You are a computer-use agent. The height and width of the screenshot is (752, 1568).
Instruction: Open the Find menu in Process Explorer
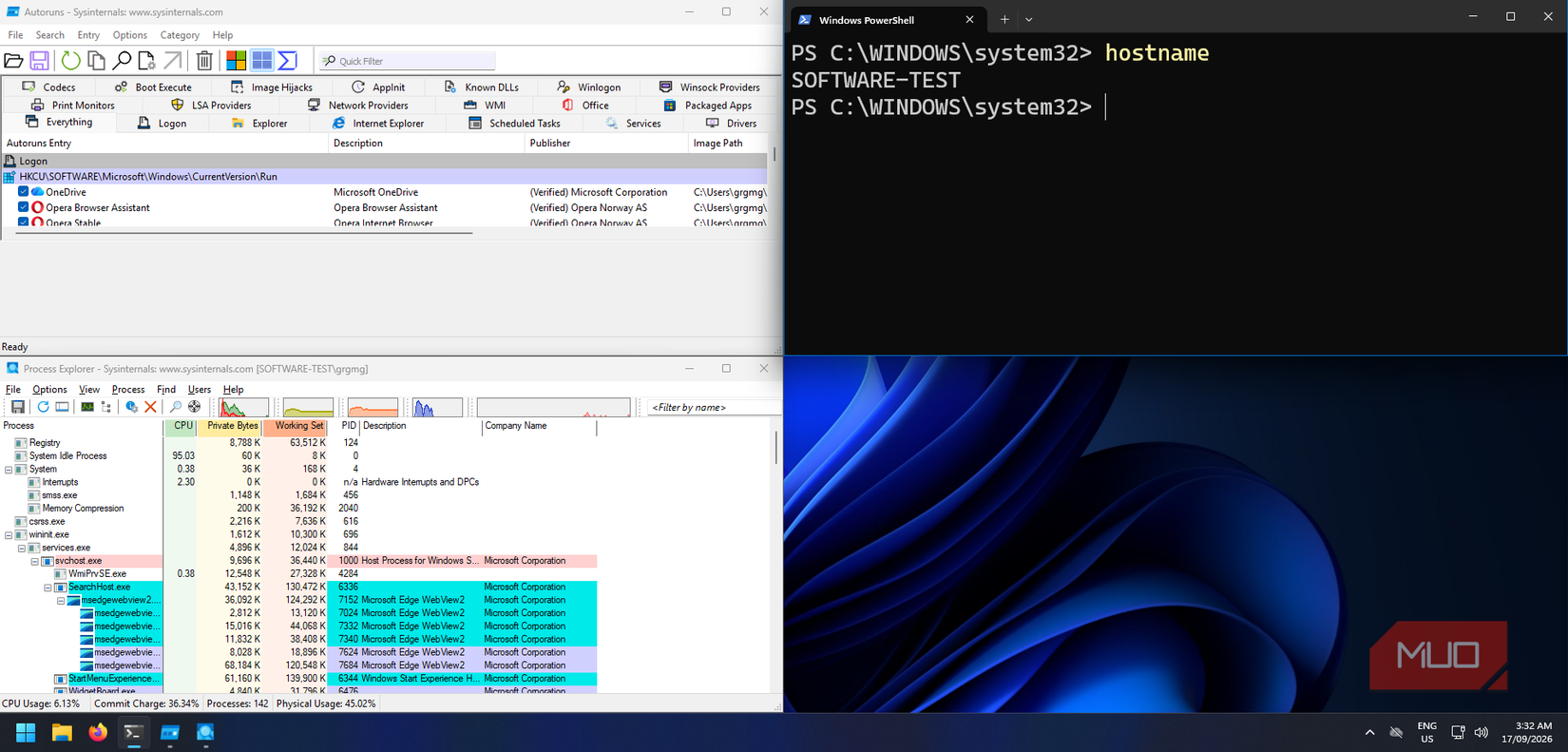pos(166,390)
